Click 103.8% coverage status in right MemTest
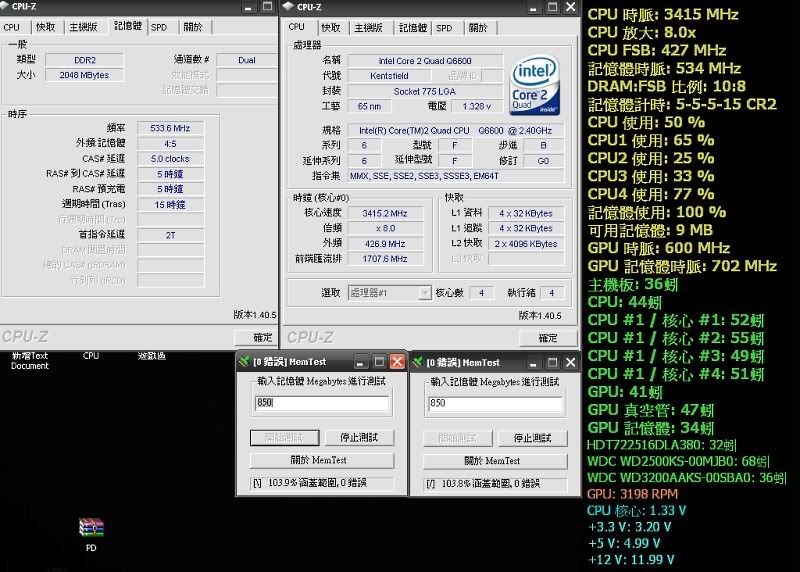800x572 pixels. [x=495, y=483]
